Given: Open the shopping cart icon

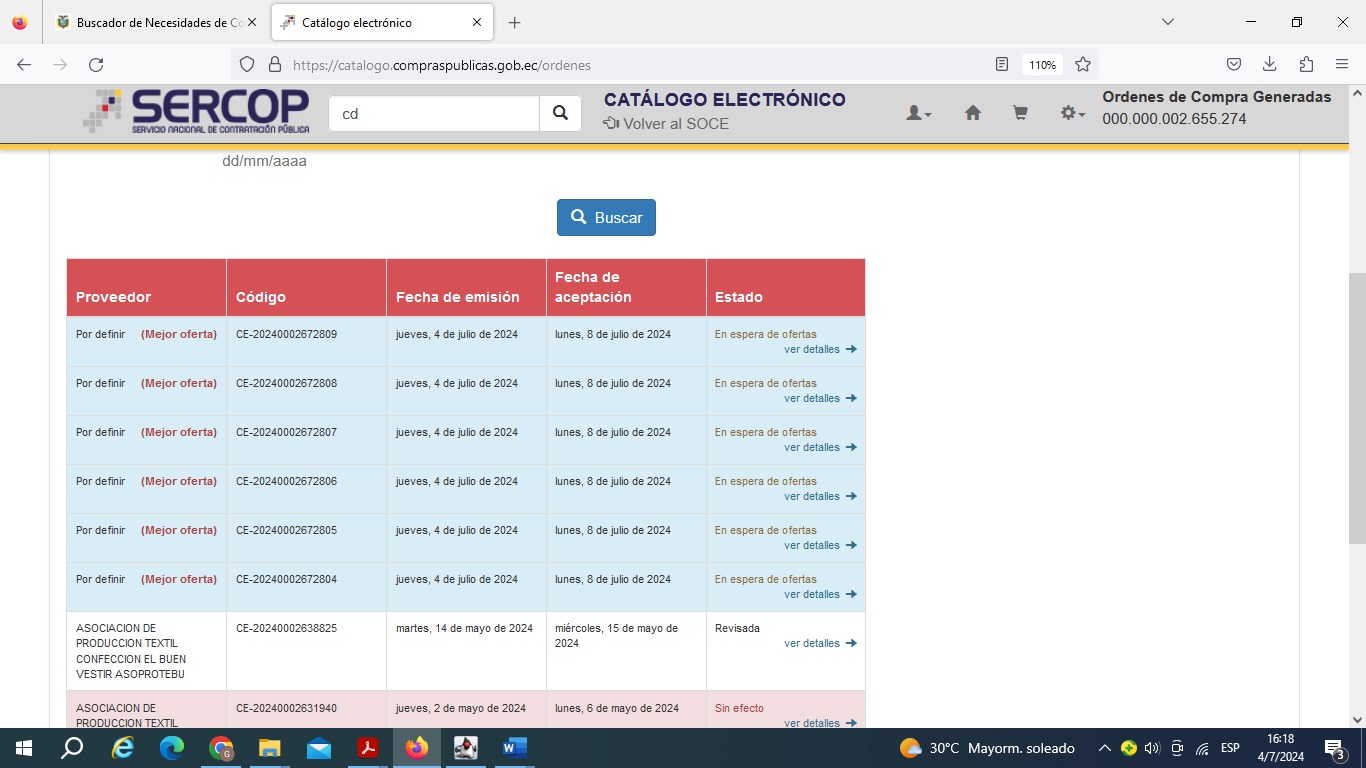Looking at the screenshot, I should point(1020,114).
